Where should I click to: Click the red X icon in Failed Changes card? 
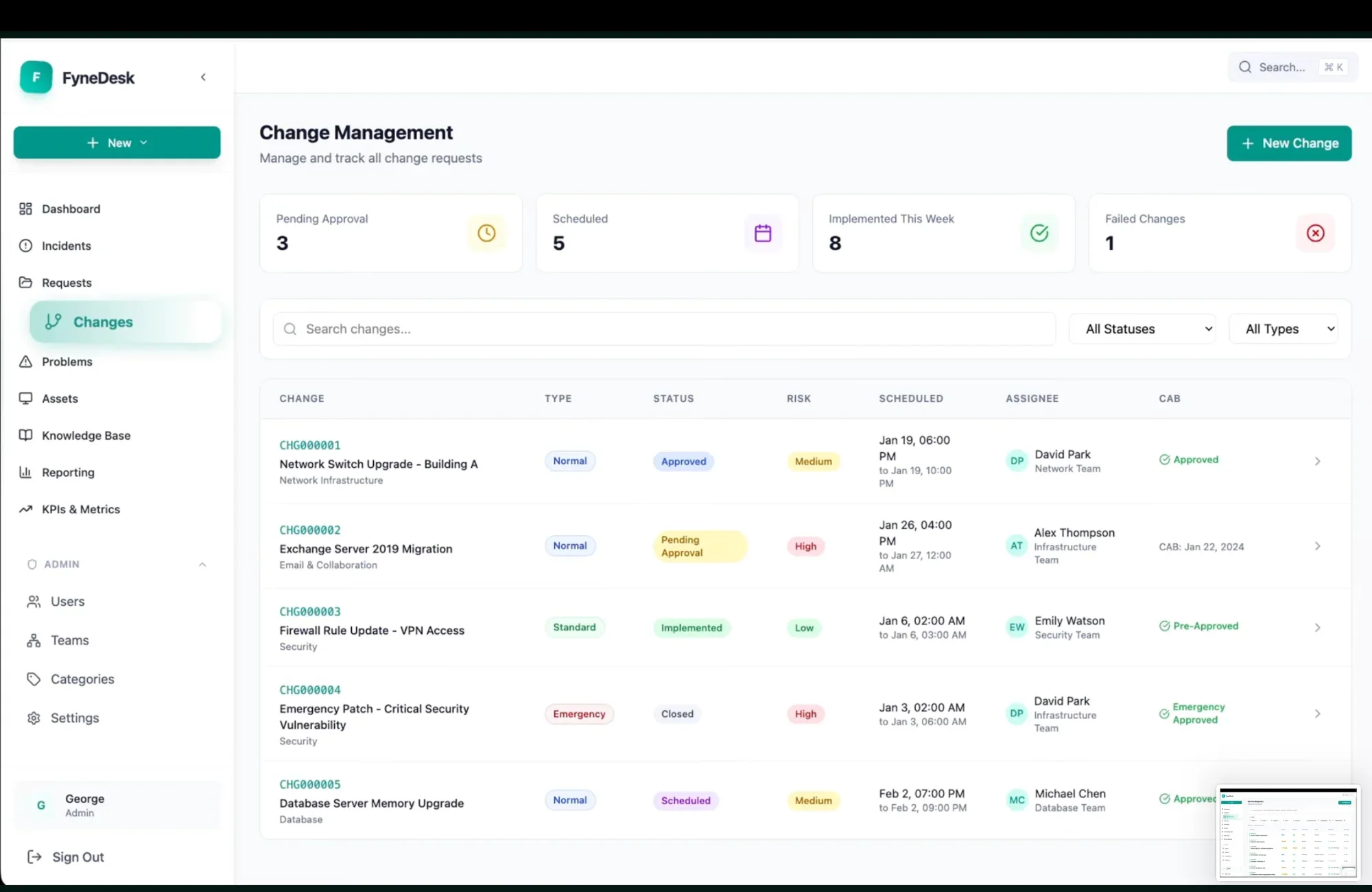pos(1315,233)
